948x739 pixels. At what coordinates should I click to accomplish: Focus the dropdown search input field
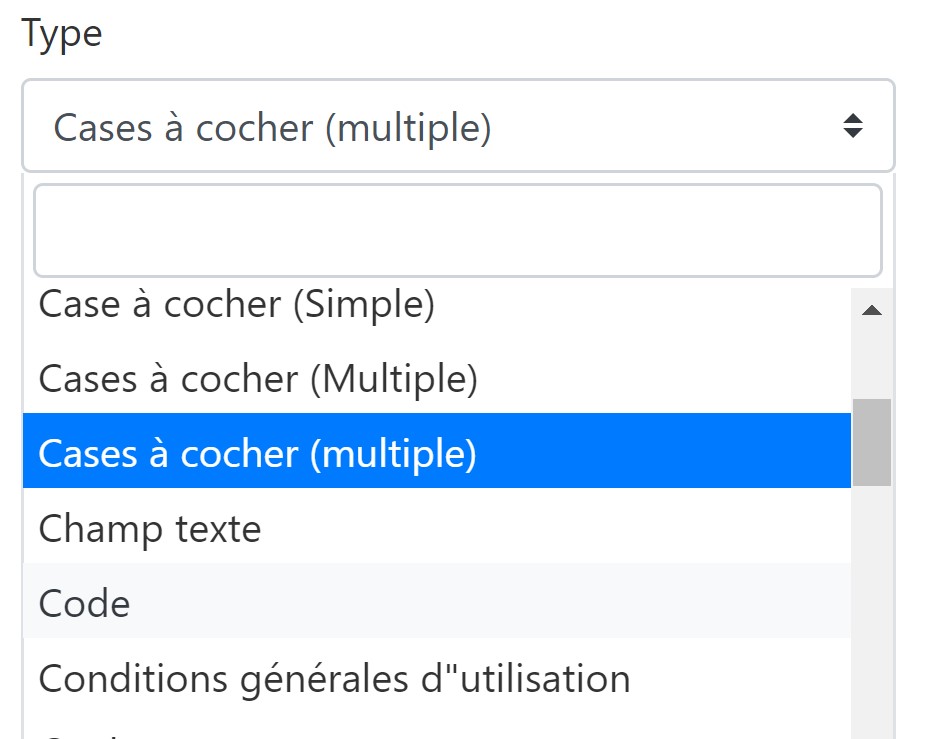pyautogui.click(x=458, y=230)
